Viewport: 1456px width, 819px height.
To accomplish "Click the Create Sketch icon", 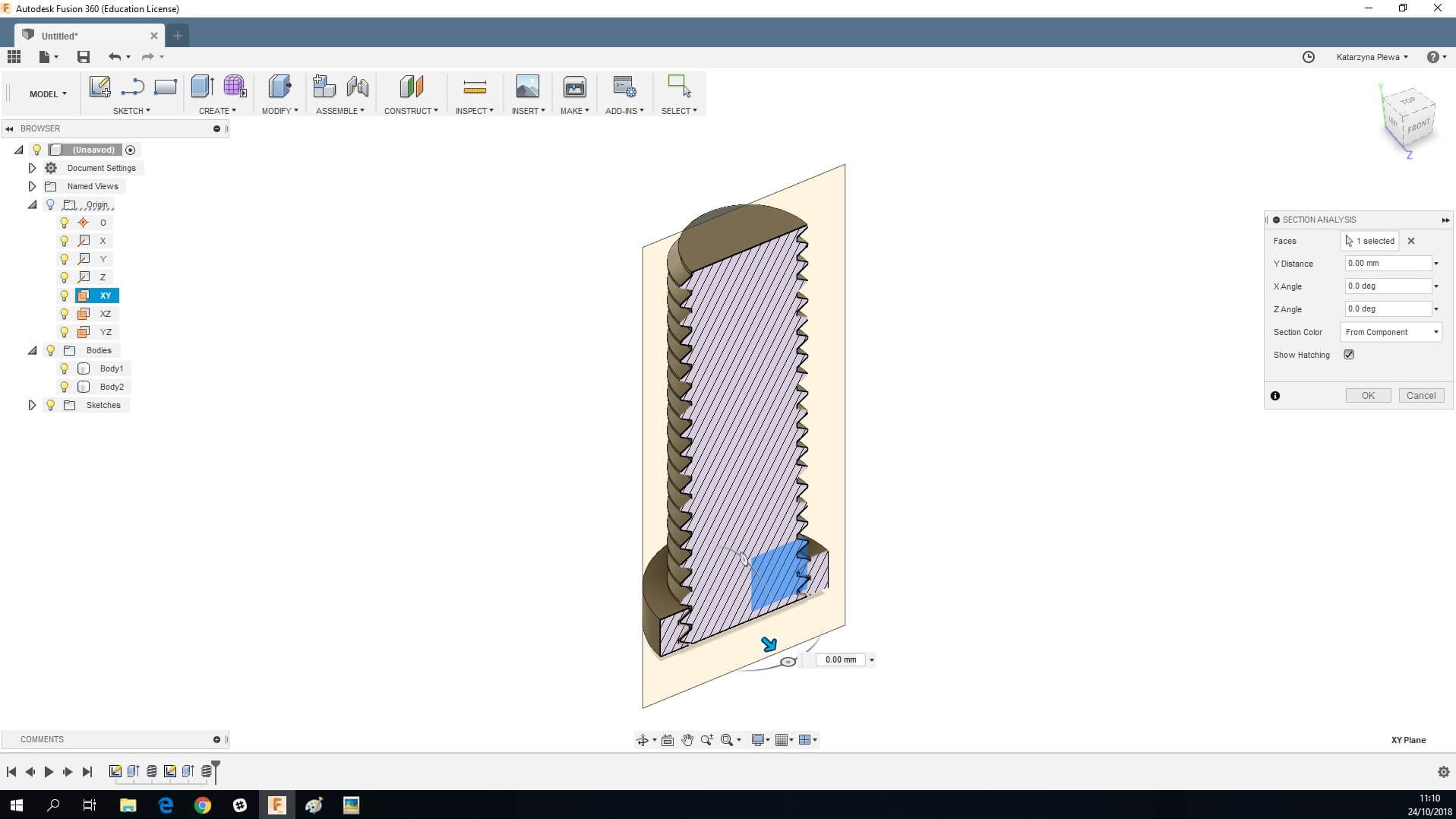I will 99,87.
